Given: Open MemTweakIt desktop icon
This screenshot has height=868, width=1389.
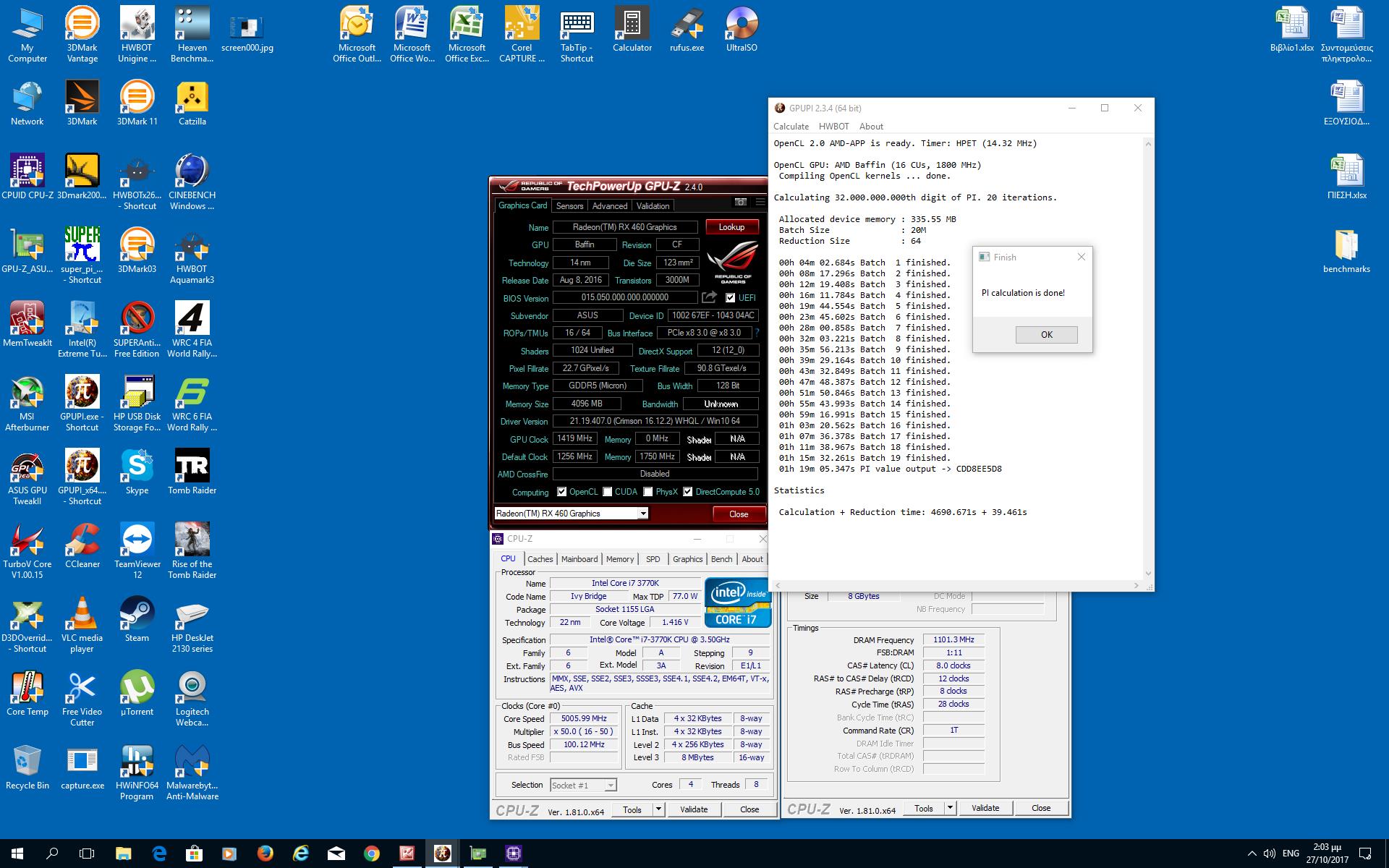Looking at the screenshot, I should click(27, 324).
